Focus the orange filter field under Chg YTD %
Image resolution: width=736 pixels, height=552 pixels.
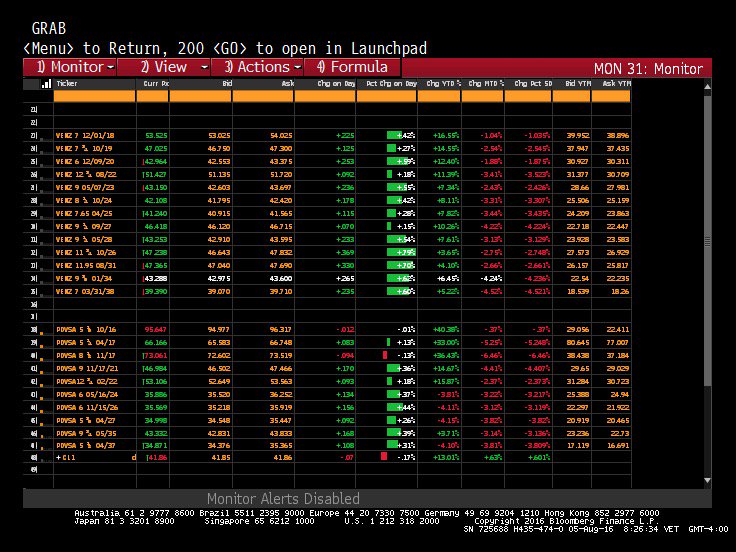coord(439,96)
